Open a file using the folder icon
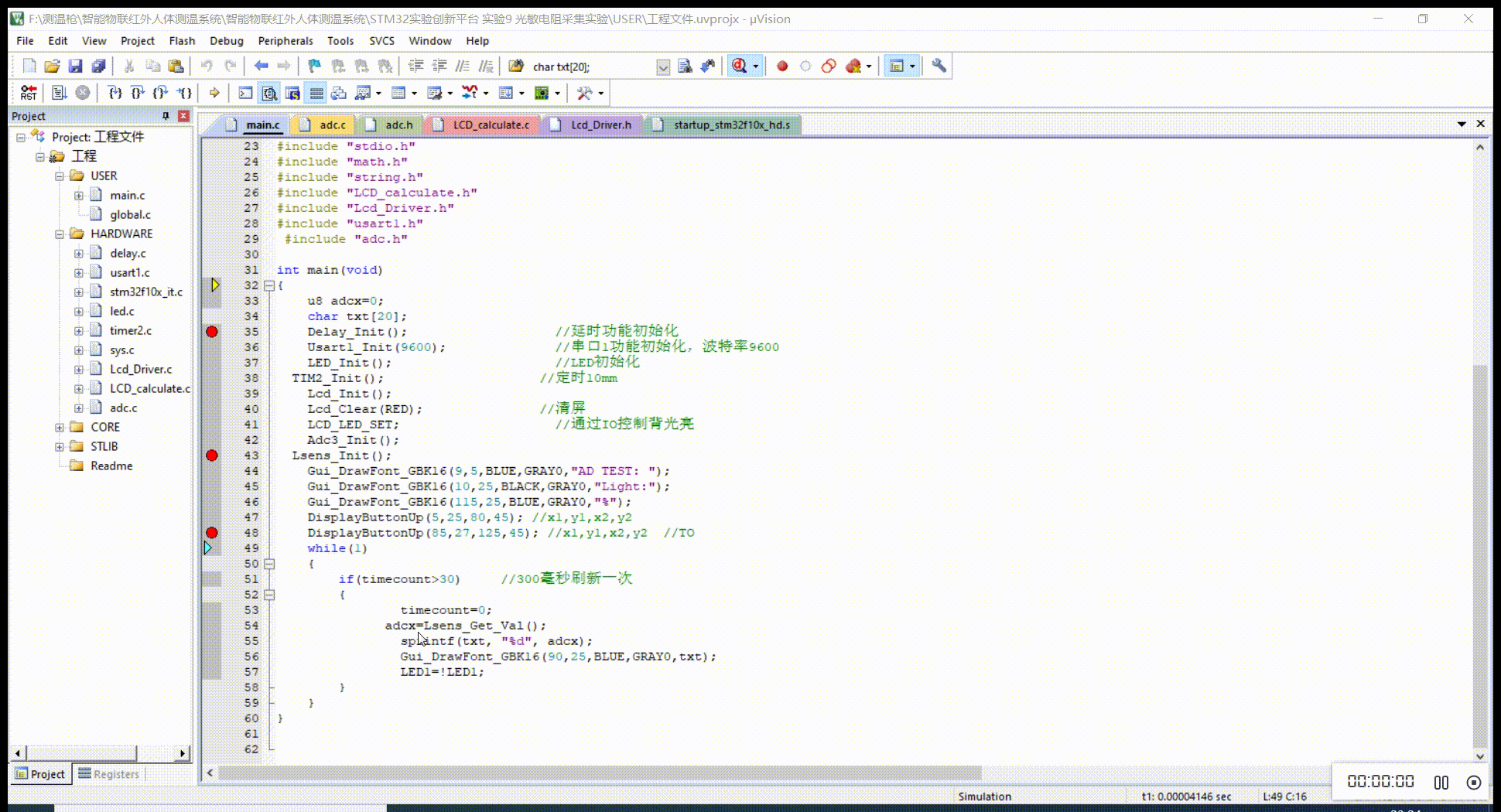This screenshot has height=812, width=1501. point(52,67)
